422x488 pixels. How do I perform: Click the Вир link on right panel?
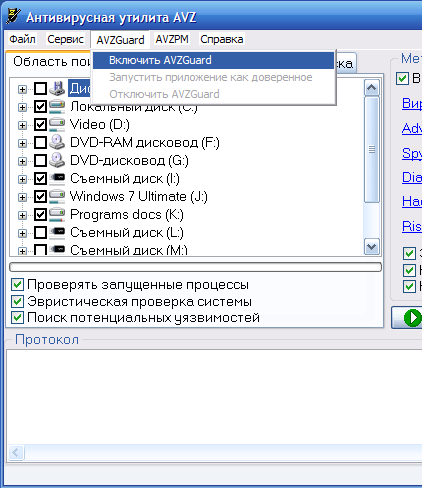(x=412, y=103)
